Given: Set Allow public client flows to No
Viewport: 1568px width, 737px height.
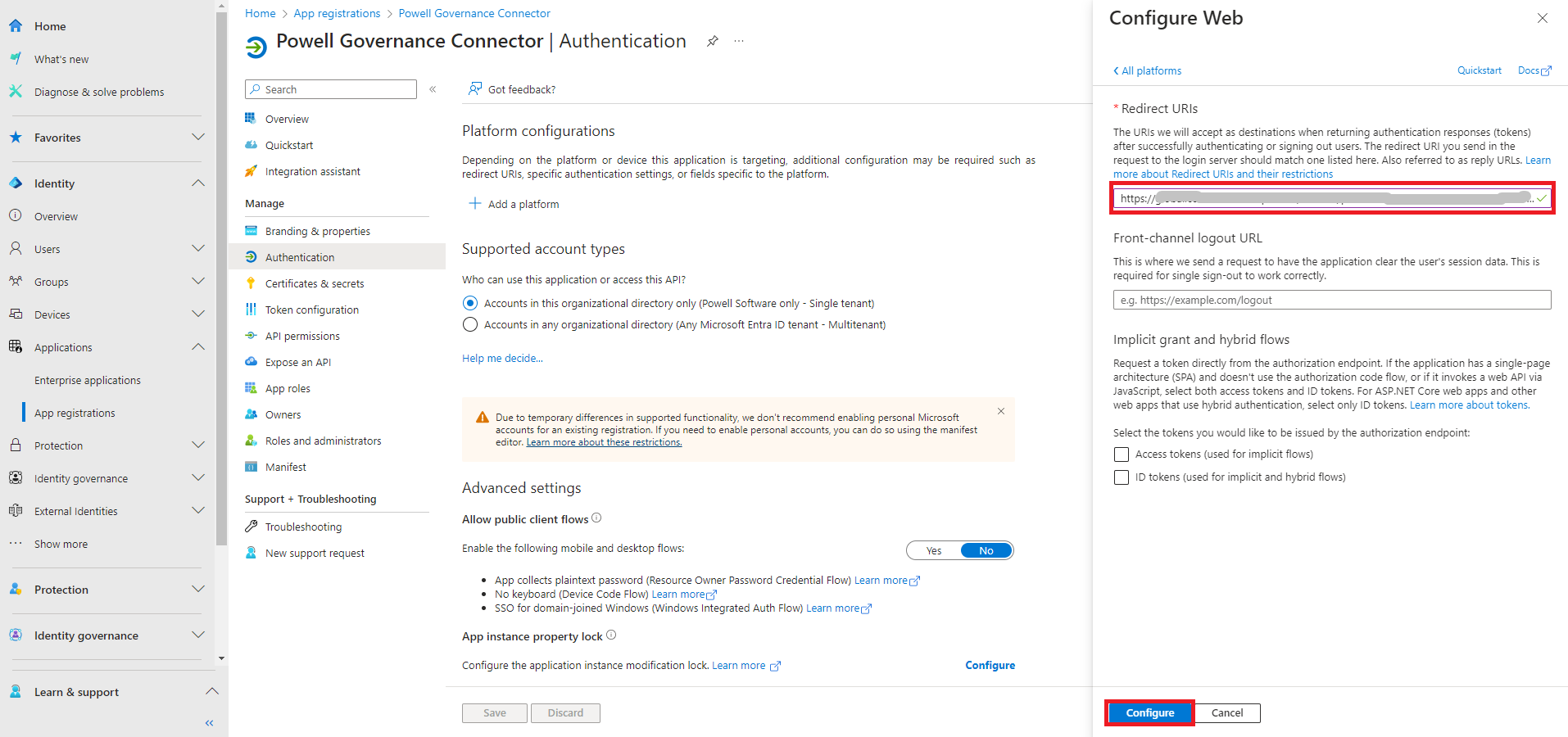Looking at the screenshot, I should point(986,550).
